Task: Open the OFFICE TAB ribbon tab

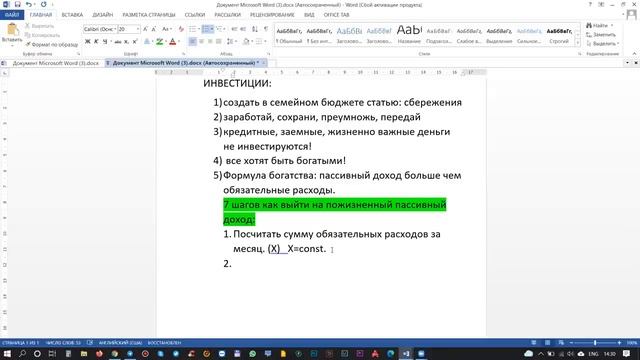Action: pyautogui.click(x=336, y=15)
